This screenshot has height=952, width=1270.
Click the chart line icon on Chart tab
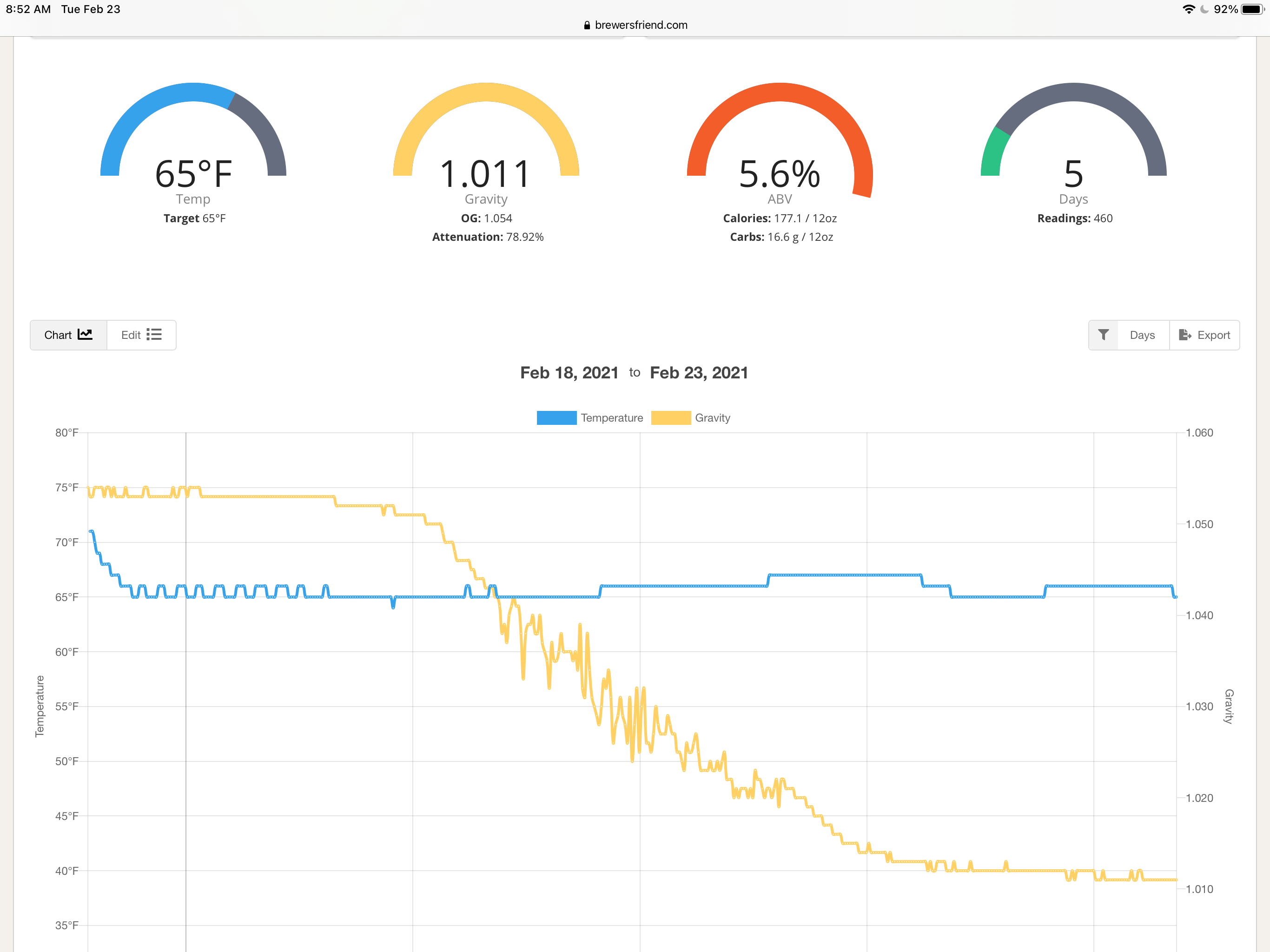pos(85,334)
